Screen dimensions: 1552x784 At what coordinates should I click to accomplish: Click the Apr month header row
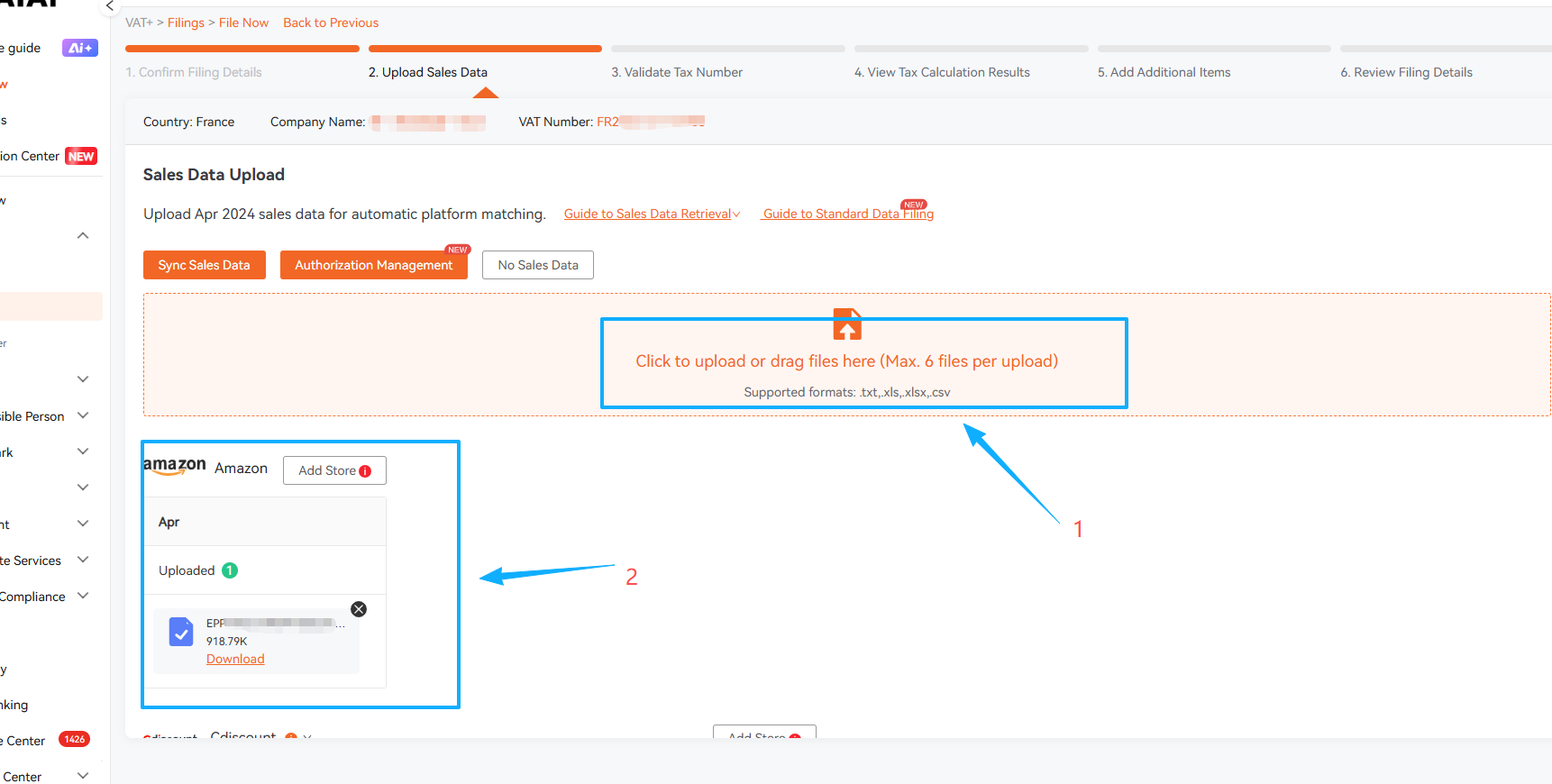(x=266, y=522)
